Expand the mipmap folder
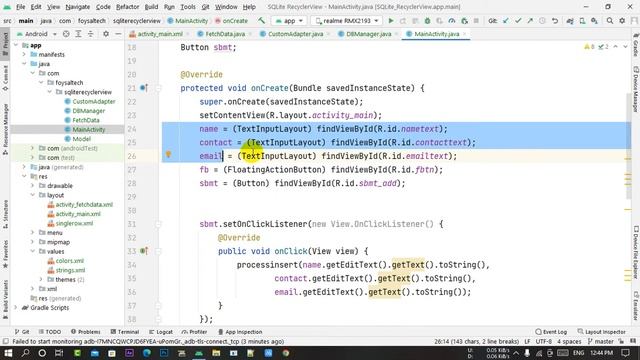 [x=33, y=242]
